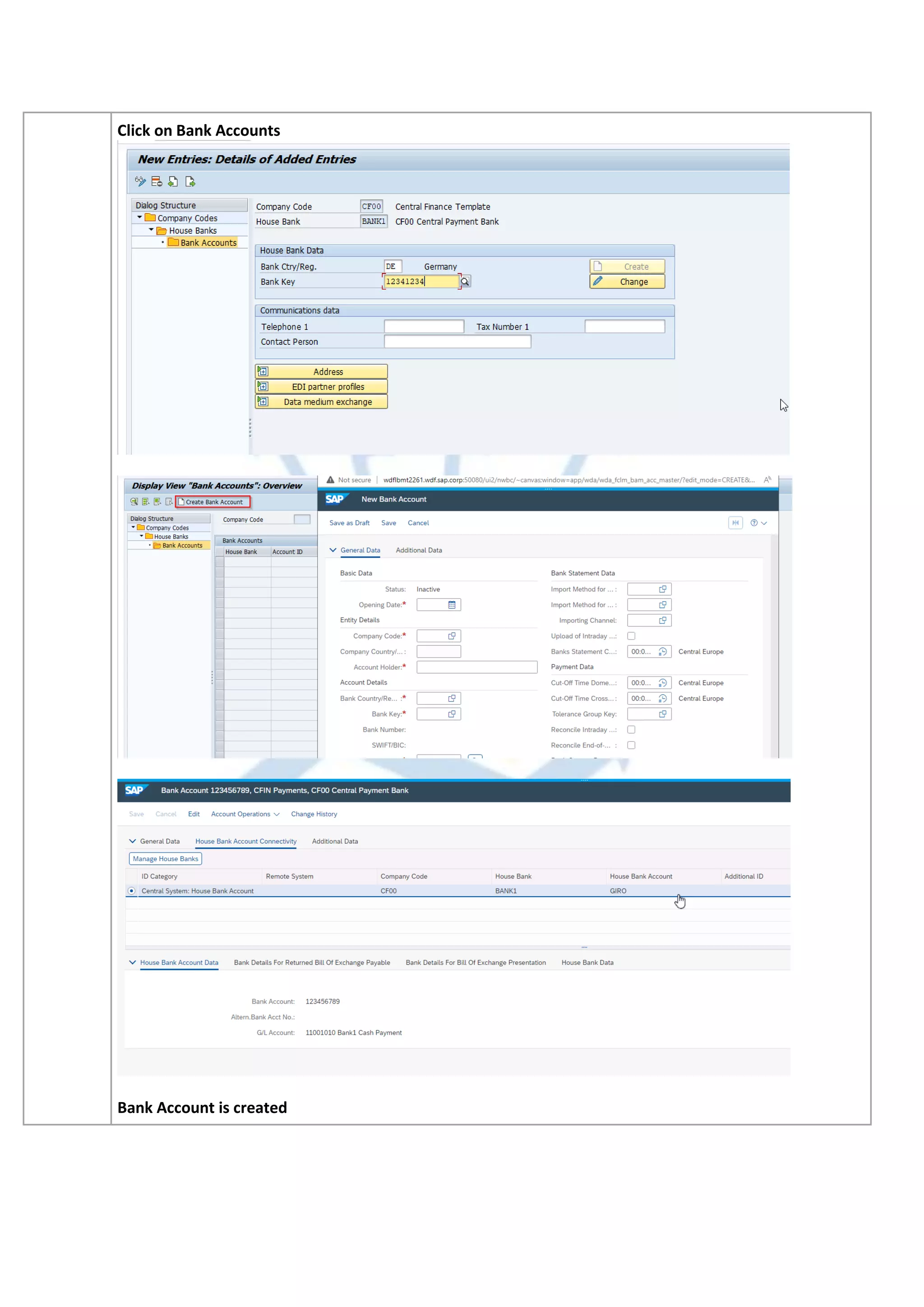Click the expand icon on Data medium exchange
Image resolution: width=924 pixels, height=1307 pixels.
click(263, 401)
